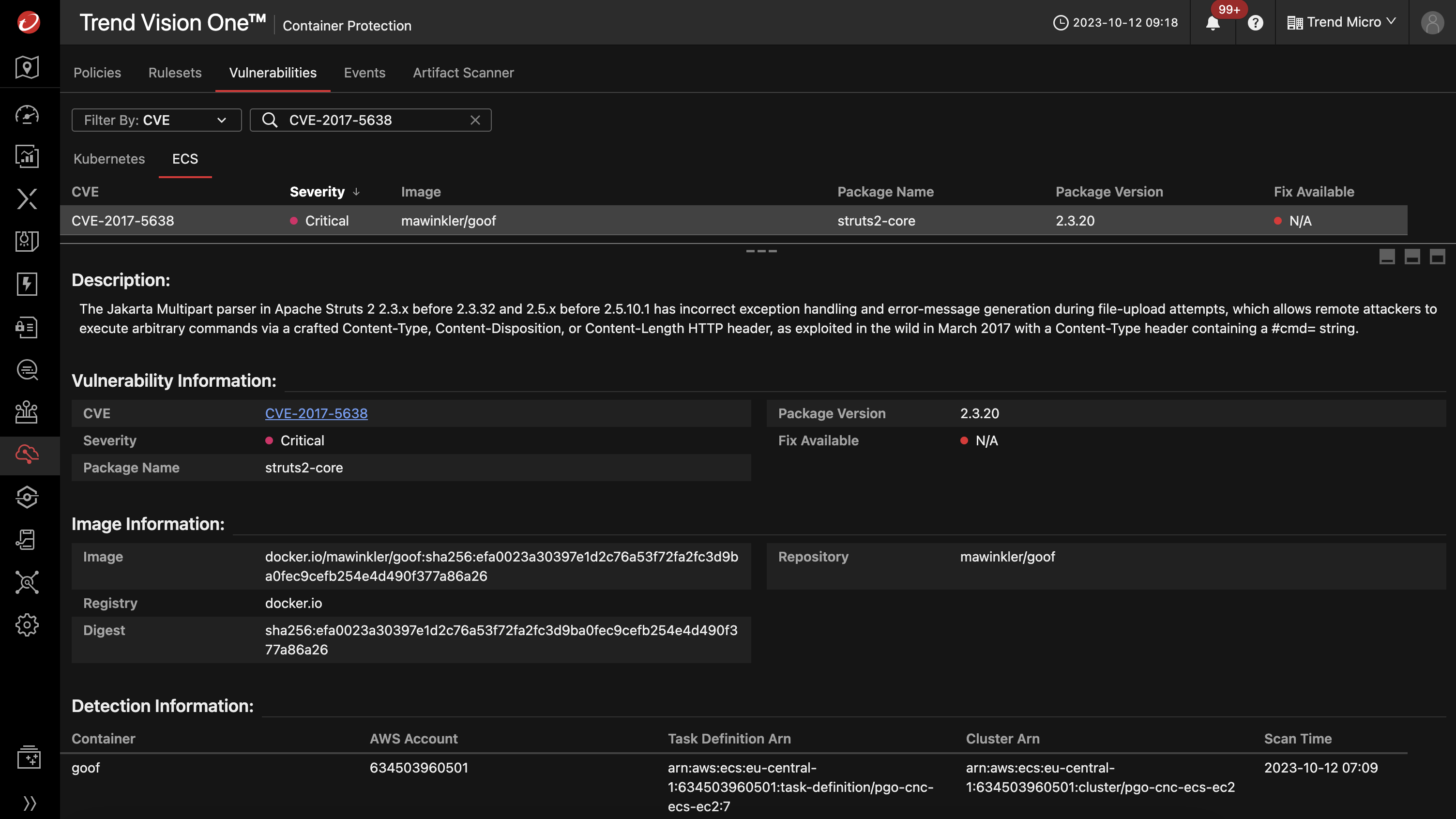Clear the CVE-2017-5638 search text

(x=475, y=120)
